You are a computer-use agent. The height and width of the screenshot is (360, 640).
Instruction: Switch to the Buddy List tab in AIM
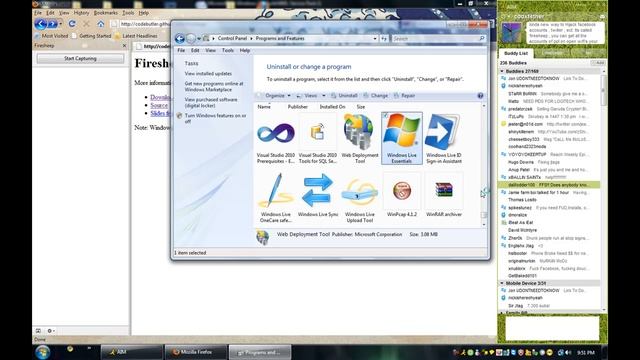[x=516, y=53]
